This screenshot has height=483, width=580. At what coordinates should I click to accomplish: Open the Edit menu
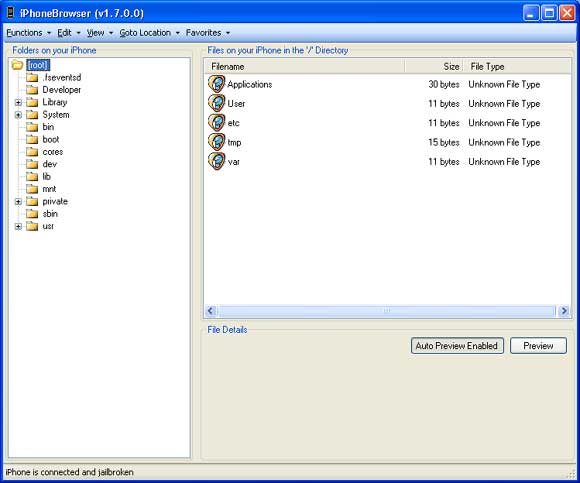68,33
